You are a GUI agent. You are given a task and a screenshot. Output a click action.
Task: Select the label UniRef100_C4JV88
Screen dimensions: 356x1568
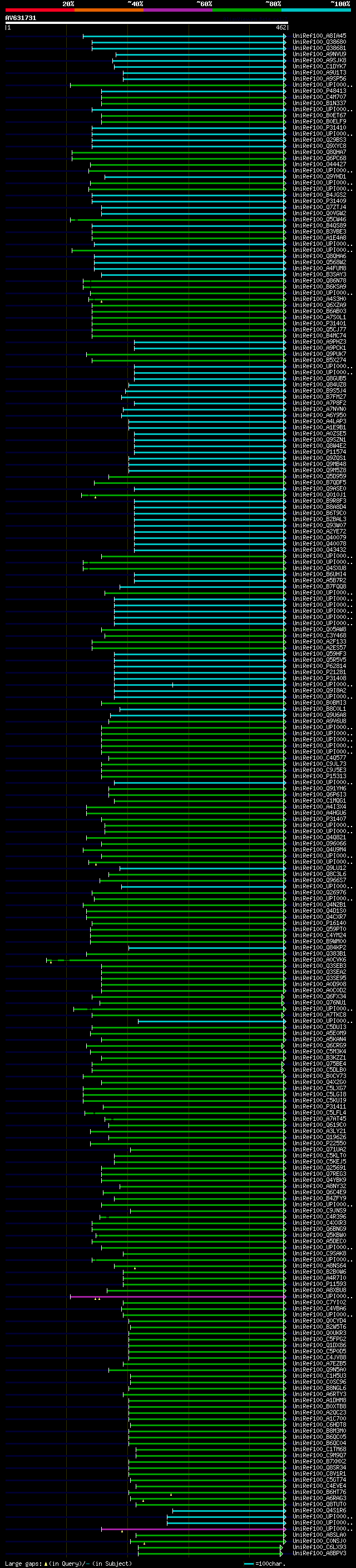[x=319, y=1357]
